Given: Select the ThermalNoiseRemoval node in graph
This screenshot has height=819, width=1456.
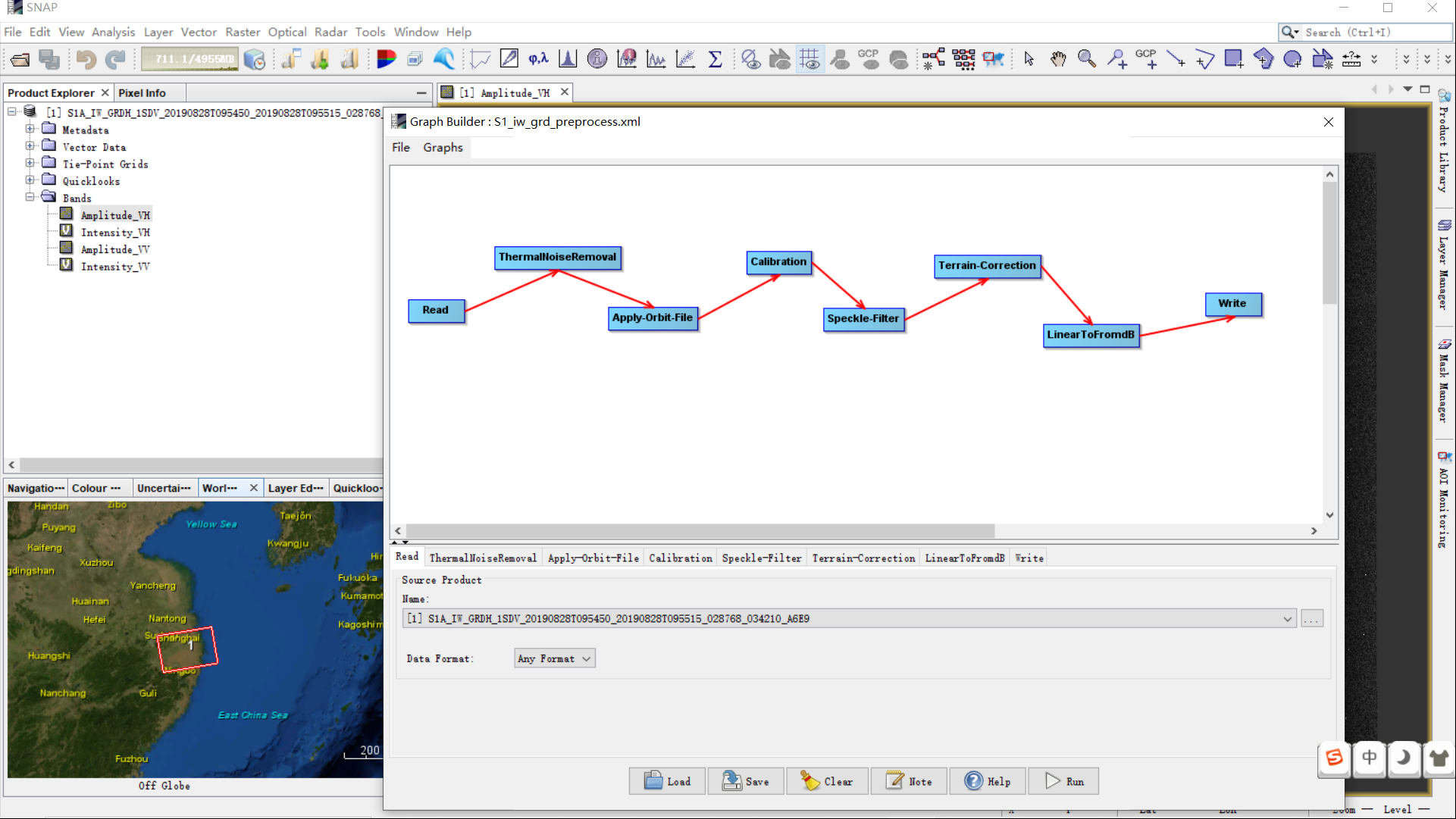Looking at the screenshot, I should [557, 256].
